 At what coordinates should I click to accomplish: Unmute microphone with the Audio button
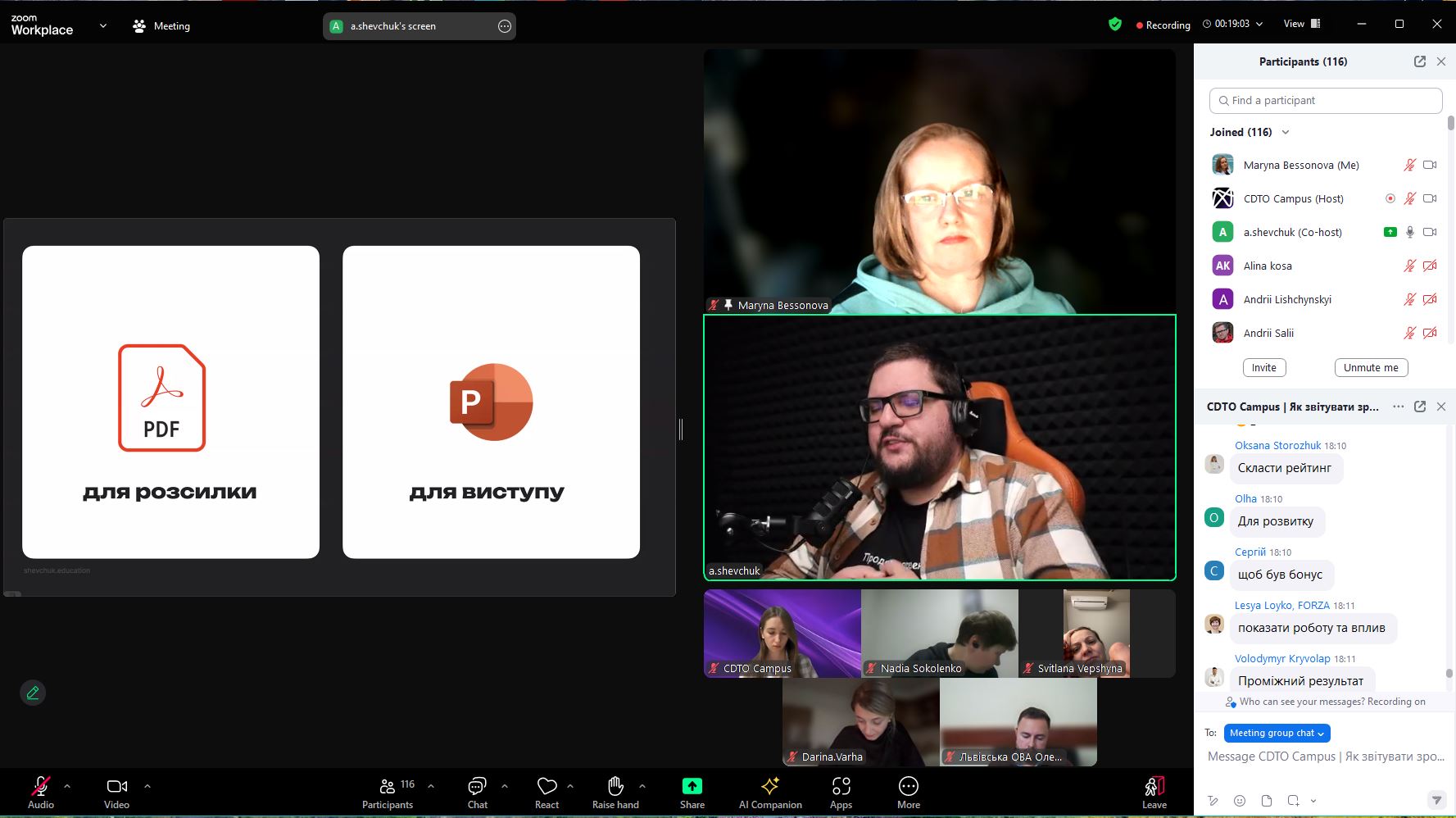(x=40, y=787)
